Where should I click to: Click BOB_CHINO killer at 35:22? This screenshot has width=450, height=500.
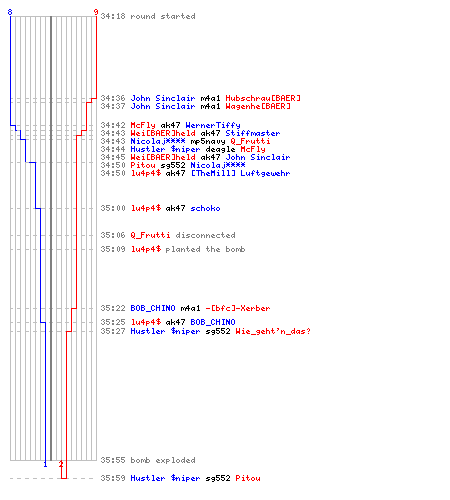[153, 308]
